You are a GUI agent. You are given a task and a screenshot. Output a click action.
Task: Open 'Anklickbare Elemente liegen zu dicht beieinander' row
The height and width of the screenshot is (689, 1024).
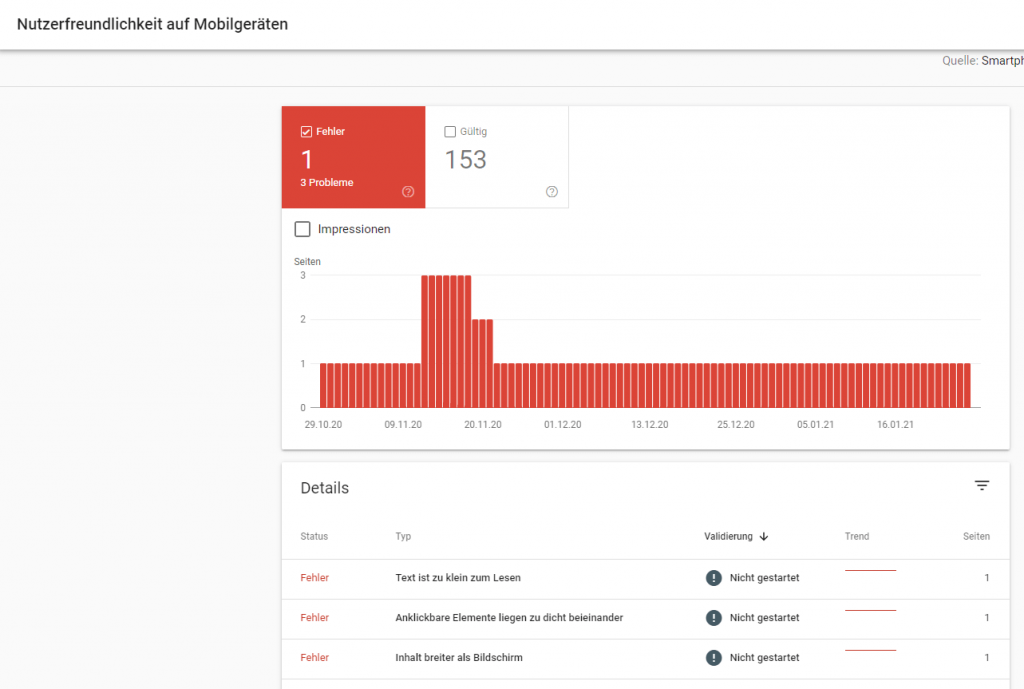tap(645, 619)
